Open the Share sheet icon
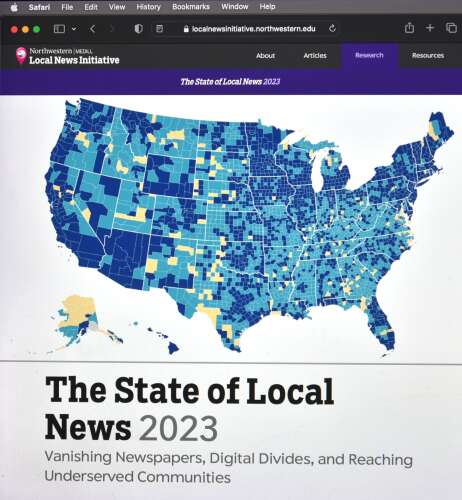462x500 pixels. [409, 28]
